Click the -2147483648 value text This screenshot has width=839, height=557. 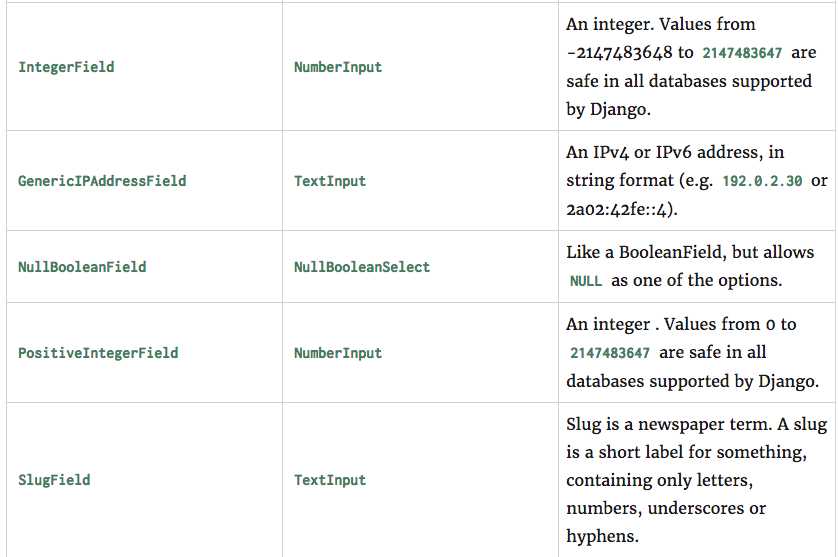coord(619,52)
